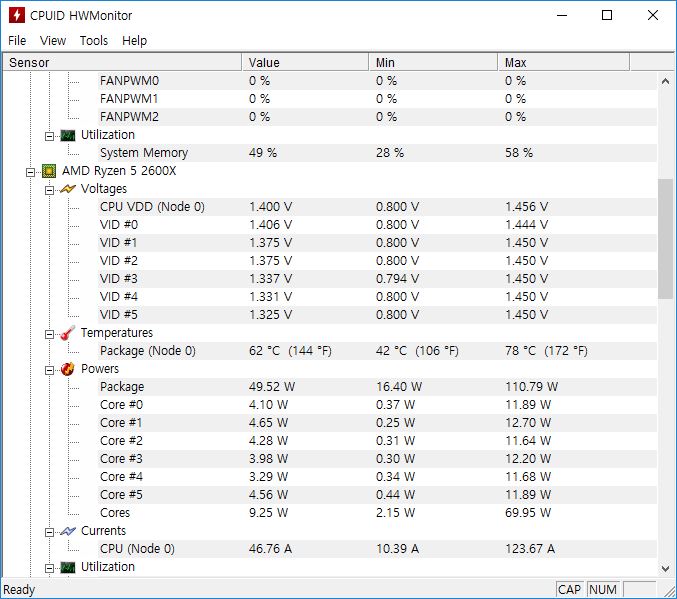This screenshot has height=599, width=677.
Task: Select the Package (Node 0) temperature row
Action: click(x=378, y=351)
